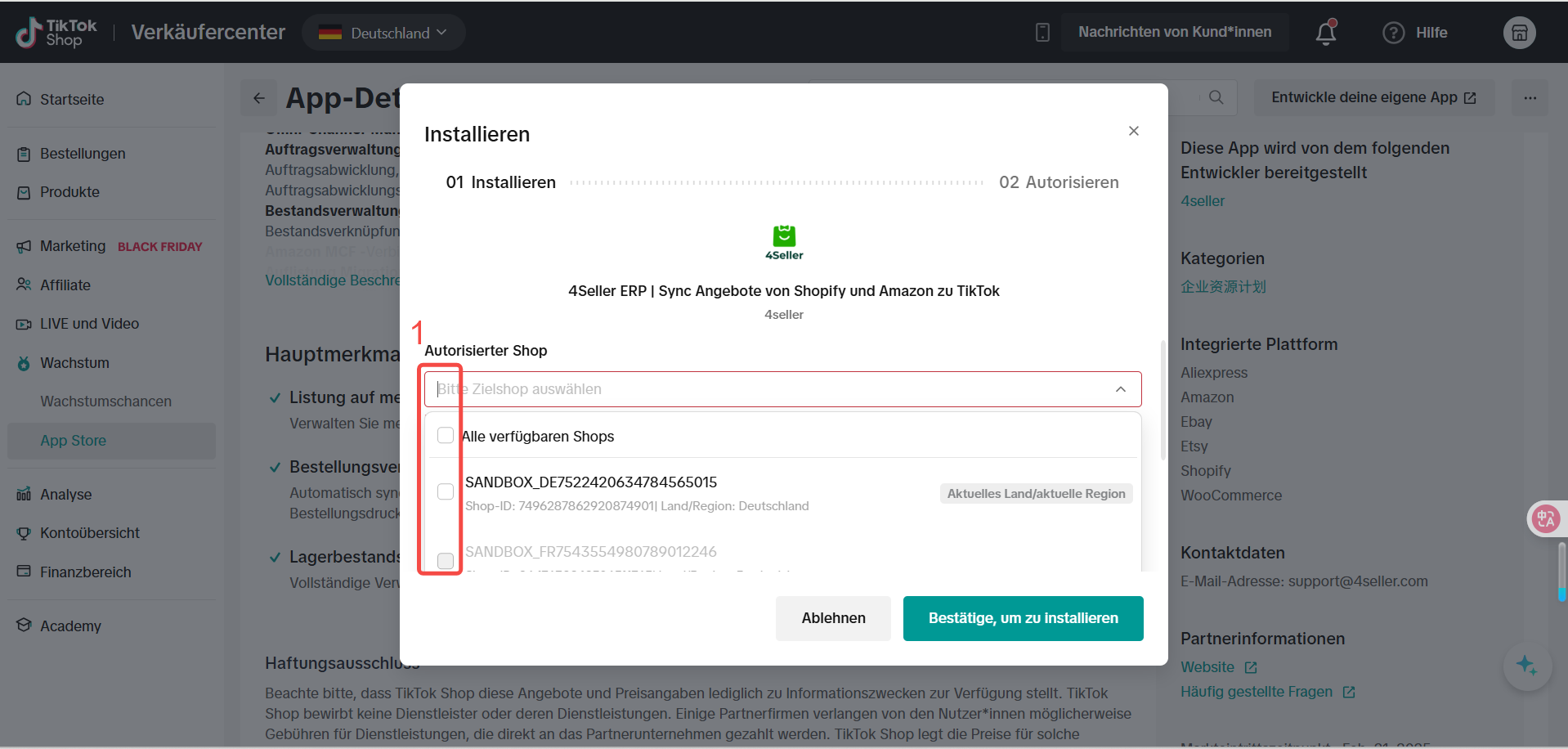Screen dimensions: 1568x749
Task: Expand the Wachstum sidebar section
Action: (x=74, y=363)
